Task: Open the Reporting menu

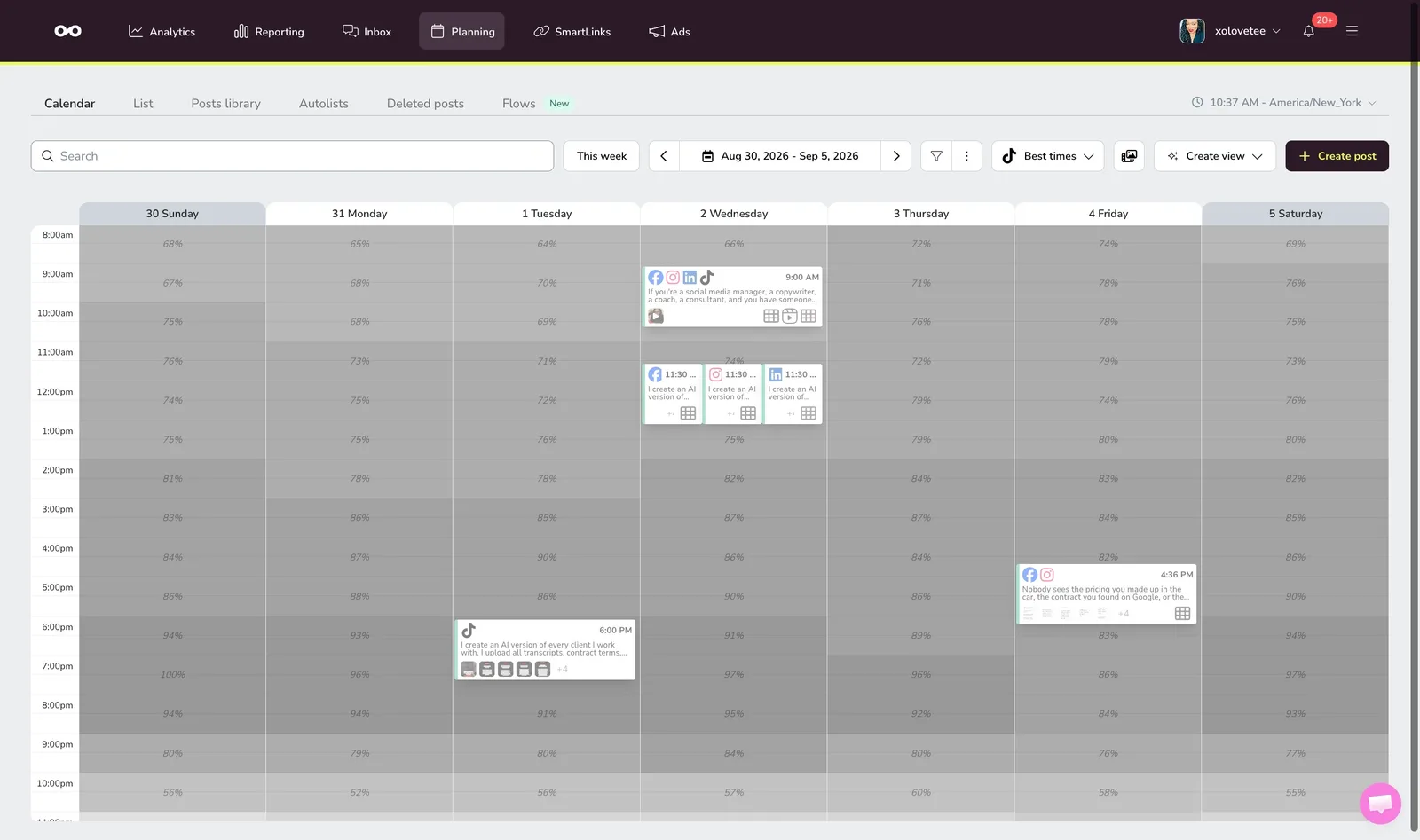Action: 269,31
